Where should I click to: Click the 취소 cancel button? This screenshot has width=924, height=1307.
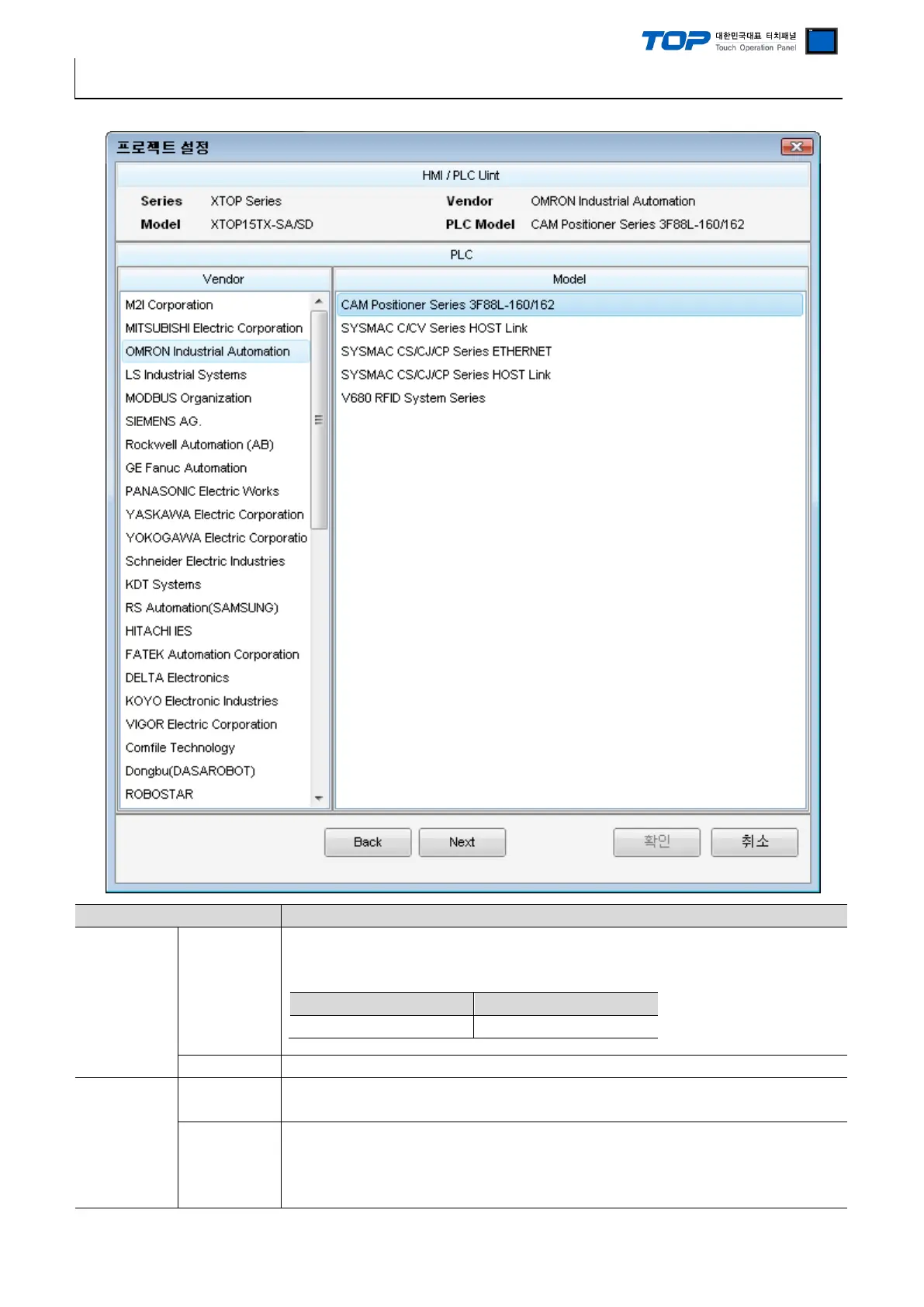coord(755,842)
